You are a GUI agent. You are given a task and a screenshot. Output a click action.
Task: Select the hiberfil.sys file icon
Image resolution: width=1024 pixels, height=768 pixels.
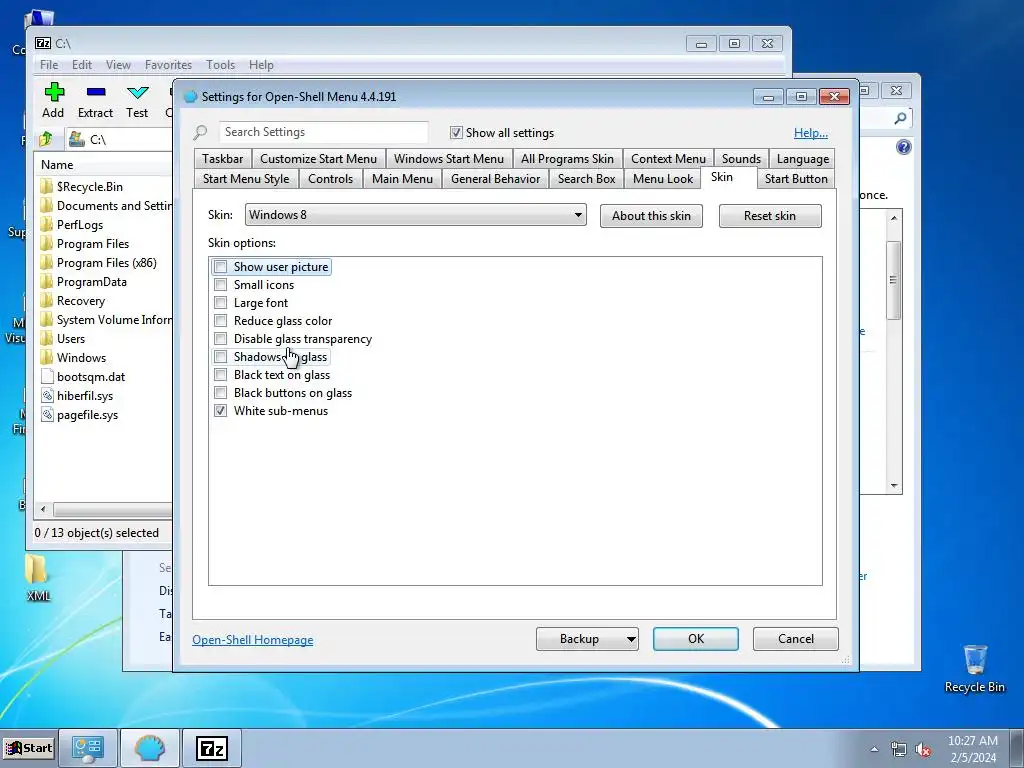46,396
